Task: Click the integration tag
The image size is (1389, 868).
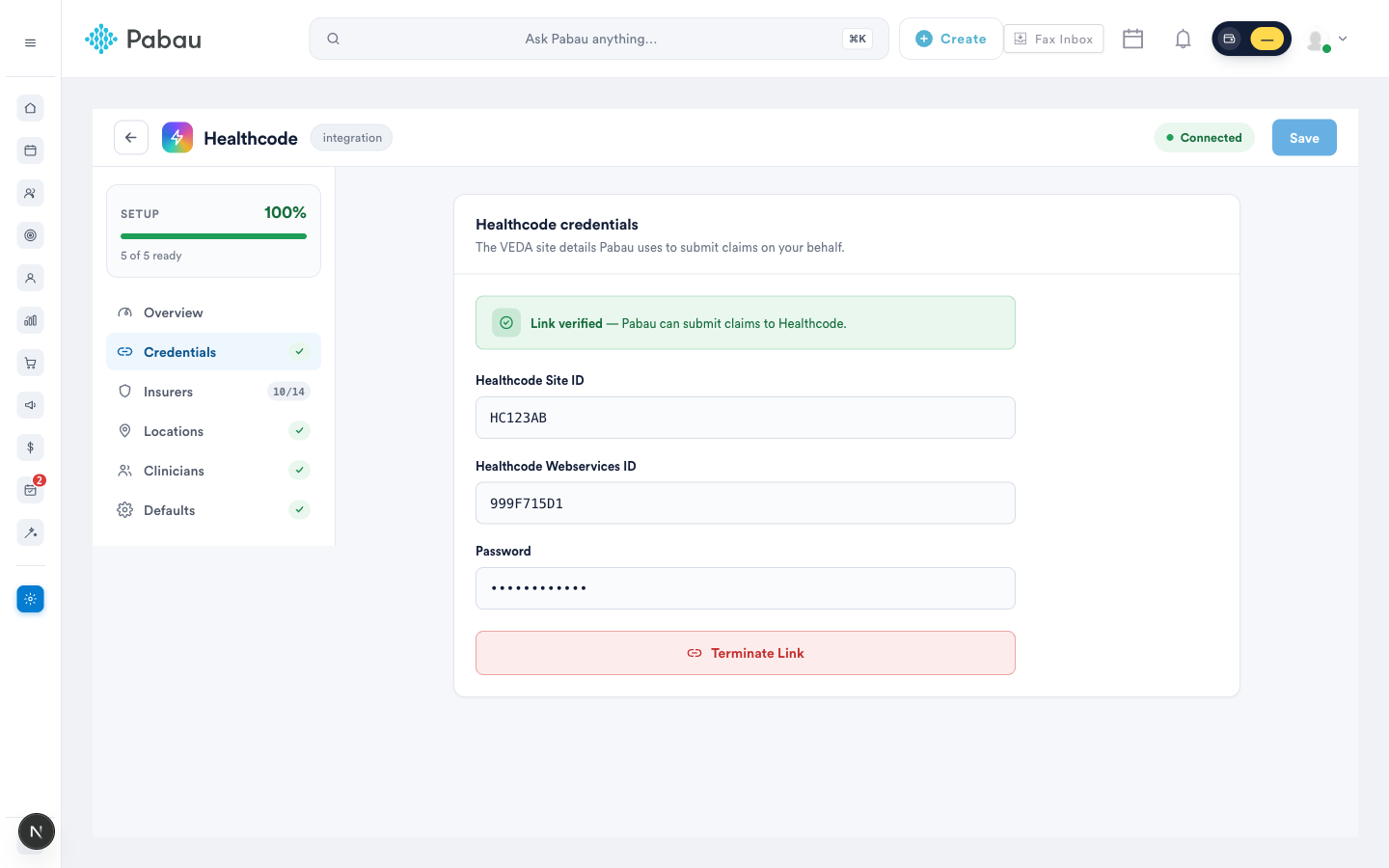Action: [352, 138]
